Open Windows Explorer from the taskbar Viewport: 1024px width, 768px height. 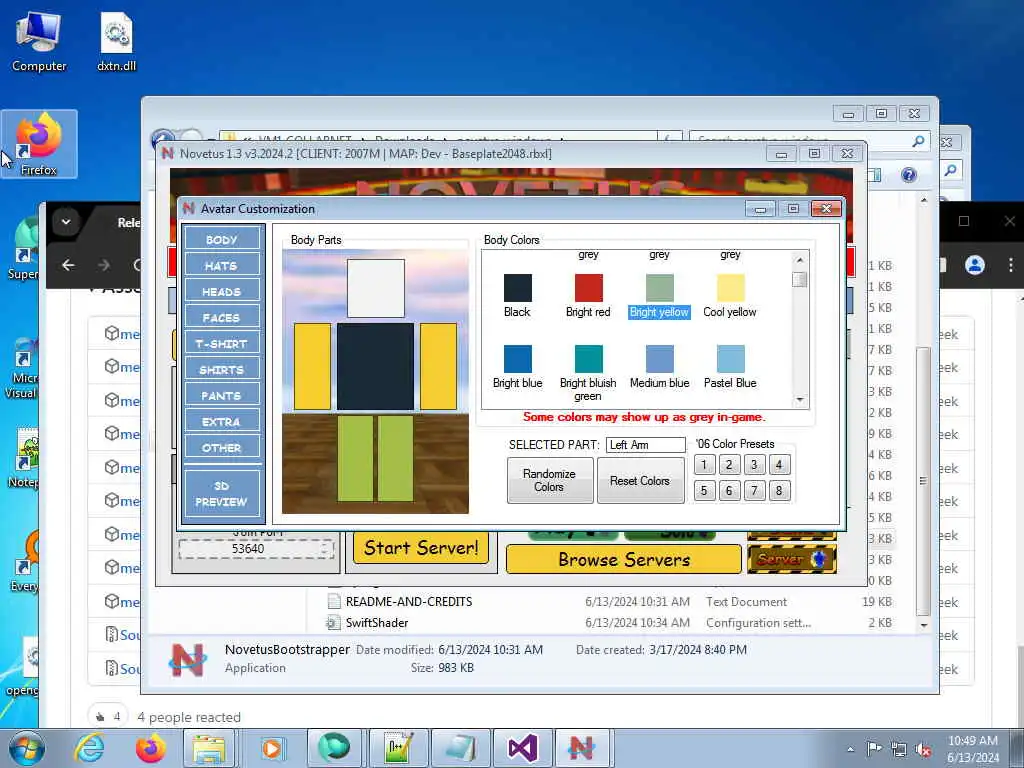coord(209,748)
